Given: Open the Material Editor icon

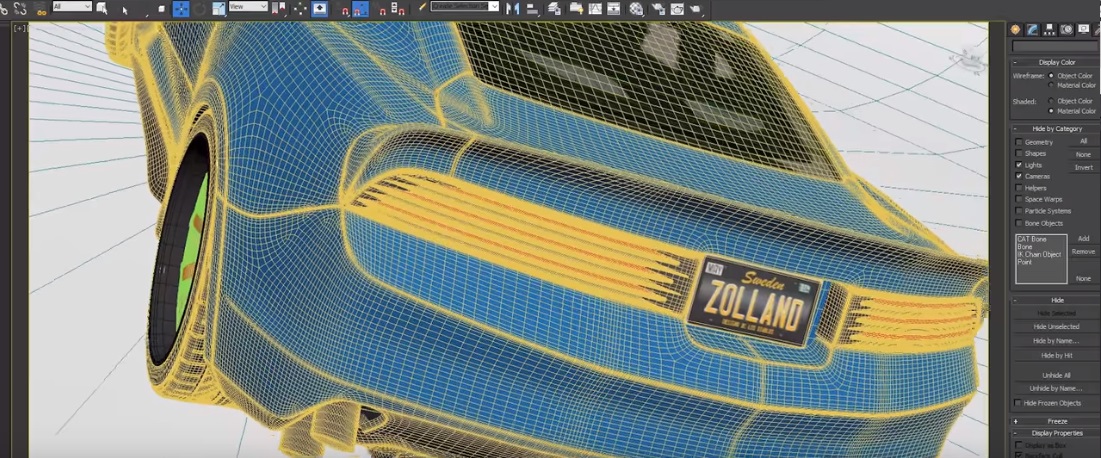Looking at the screenshot, I should 637,8.
